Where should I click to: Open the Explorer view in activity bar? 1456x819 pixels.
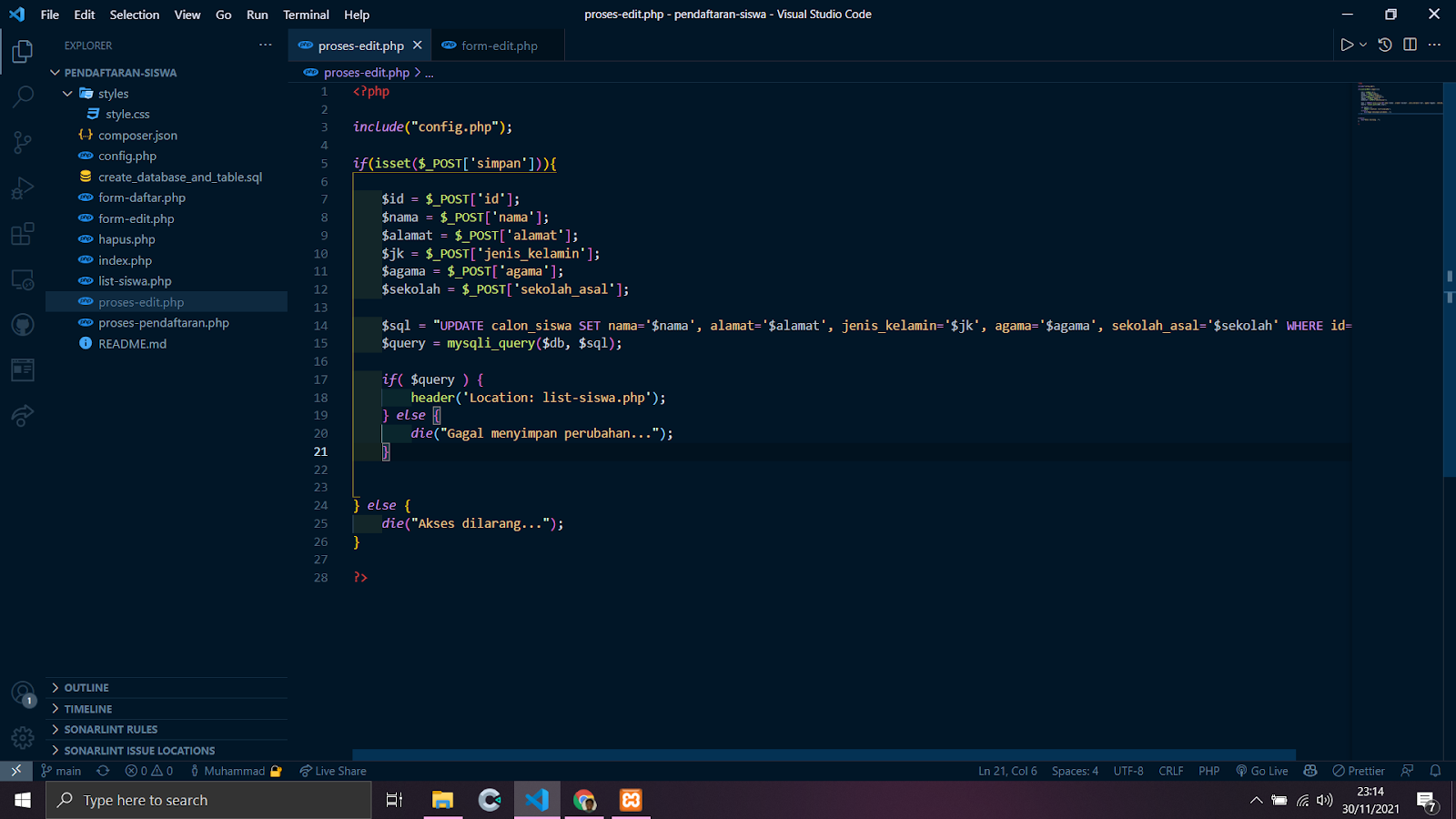click(x=23, y=52)
